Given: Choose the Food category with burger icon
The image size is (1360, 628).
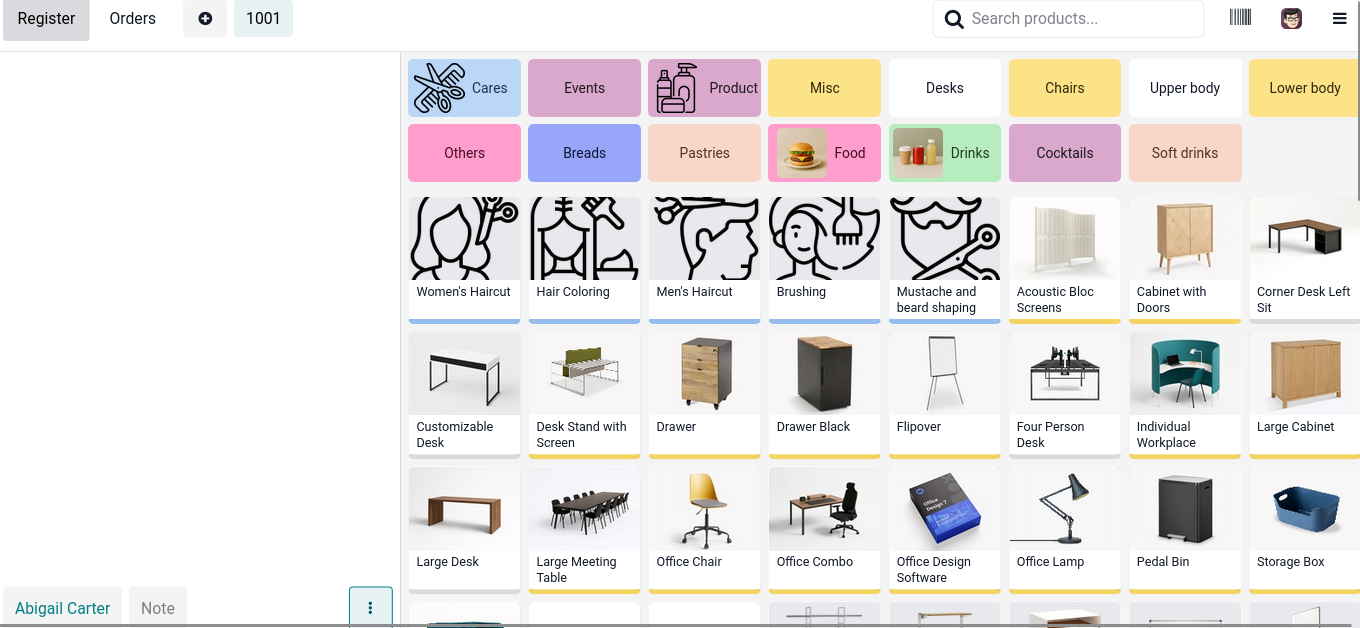Looking at the screenshot, I should [x=824, y=153].
